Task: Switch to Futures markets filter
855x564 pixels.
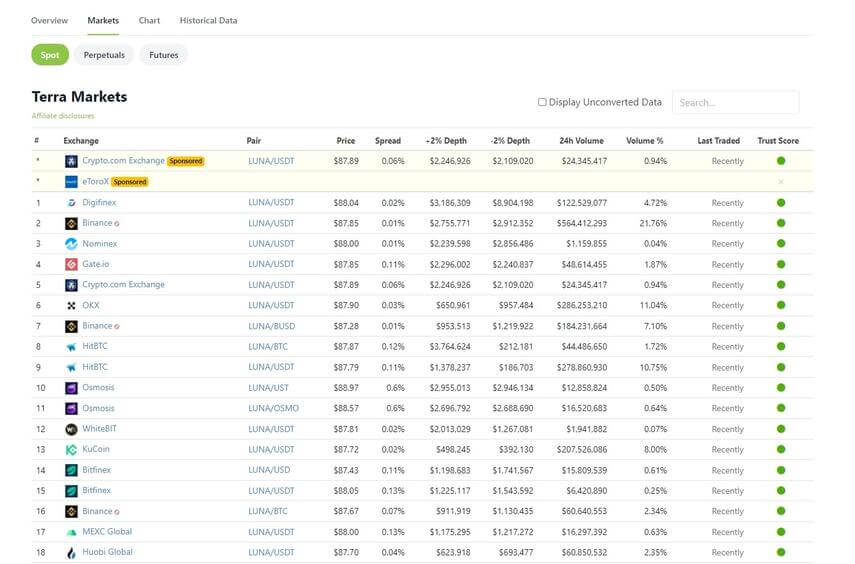Action: [164, 55]
